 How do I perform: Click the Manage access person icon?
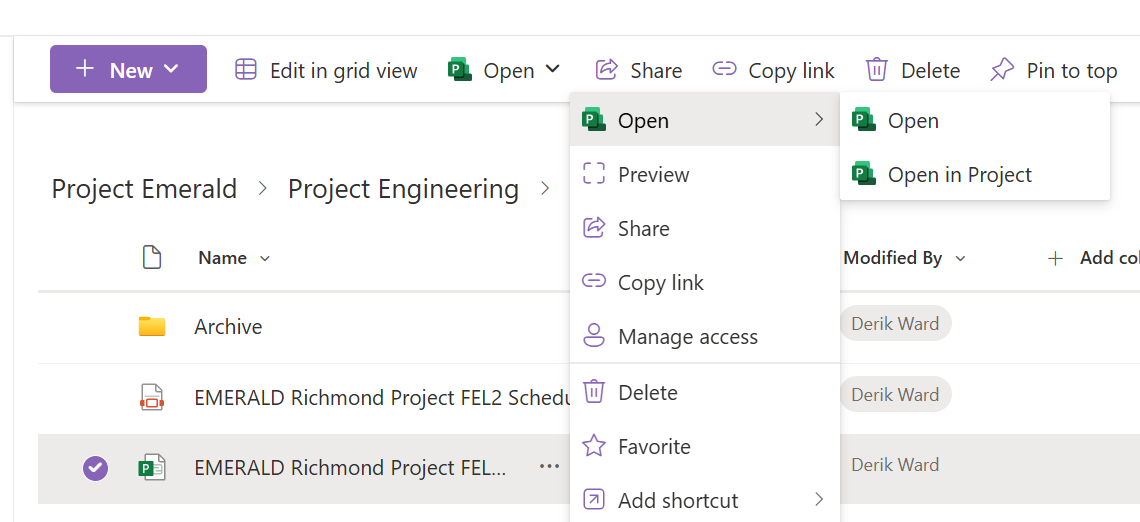594,336
